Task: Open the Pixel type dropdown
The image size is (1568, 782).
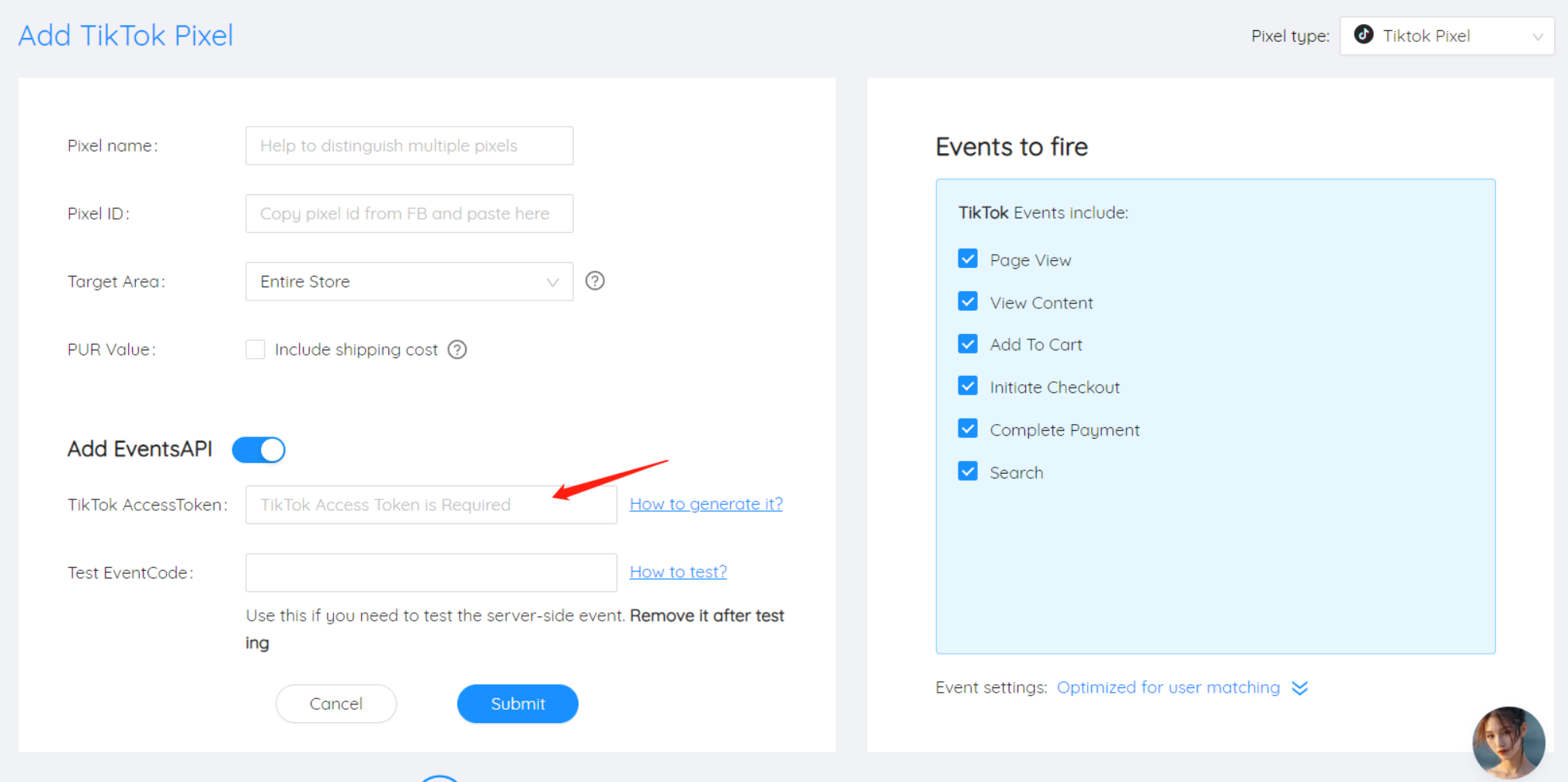Action: (x=1446, y=36)
